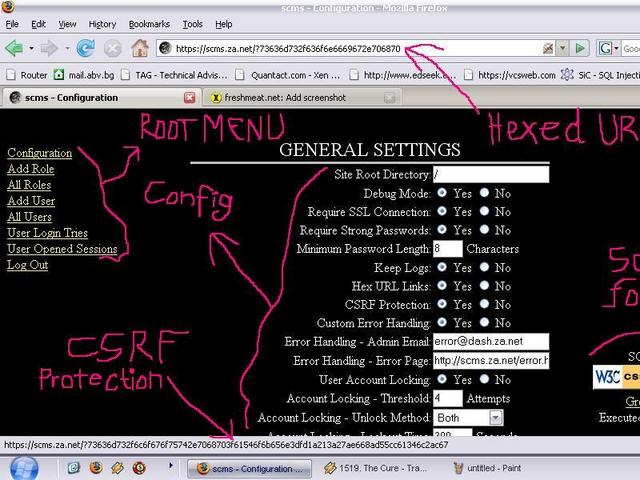Close the scms - Configuration tab
The image size is (640, 480).
click(x=190, y=97)
